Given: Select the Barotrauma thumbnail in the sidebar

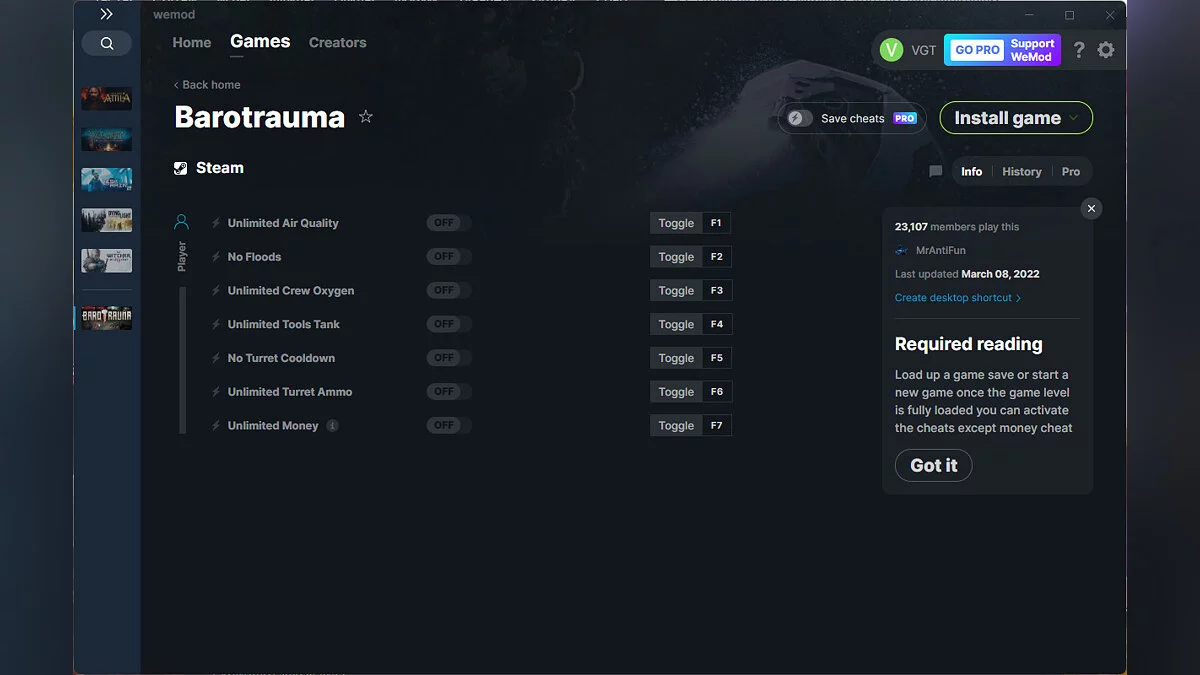Looking at the screenshot, I should pyautogui.click(x=105, y=317).
